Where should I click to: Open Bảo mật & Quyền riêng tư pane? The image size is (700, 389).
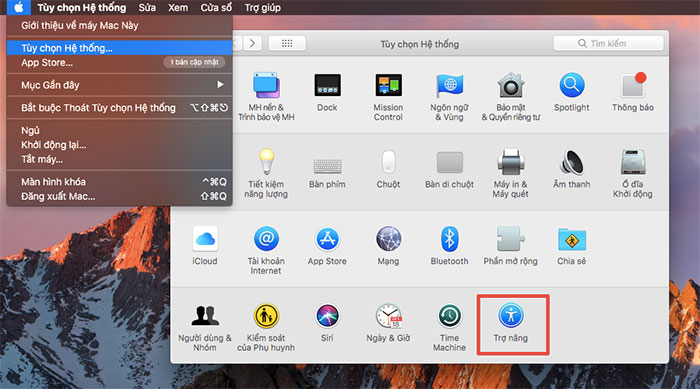click(510, 97)
